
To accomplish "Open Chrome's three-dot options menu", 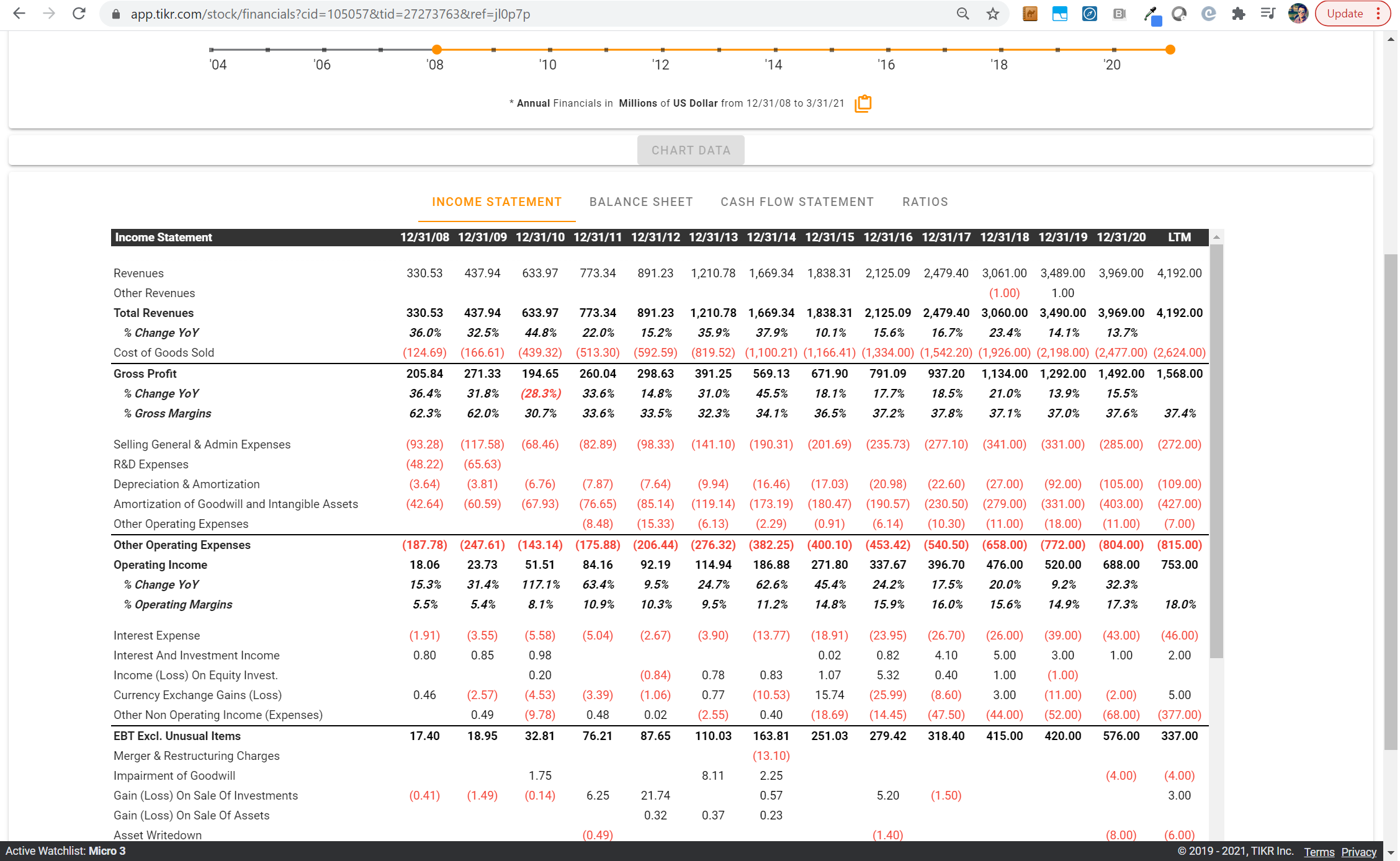I will click(1379, 13).
